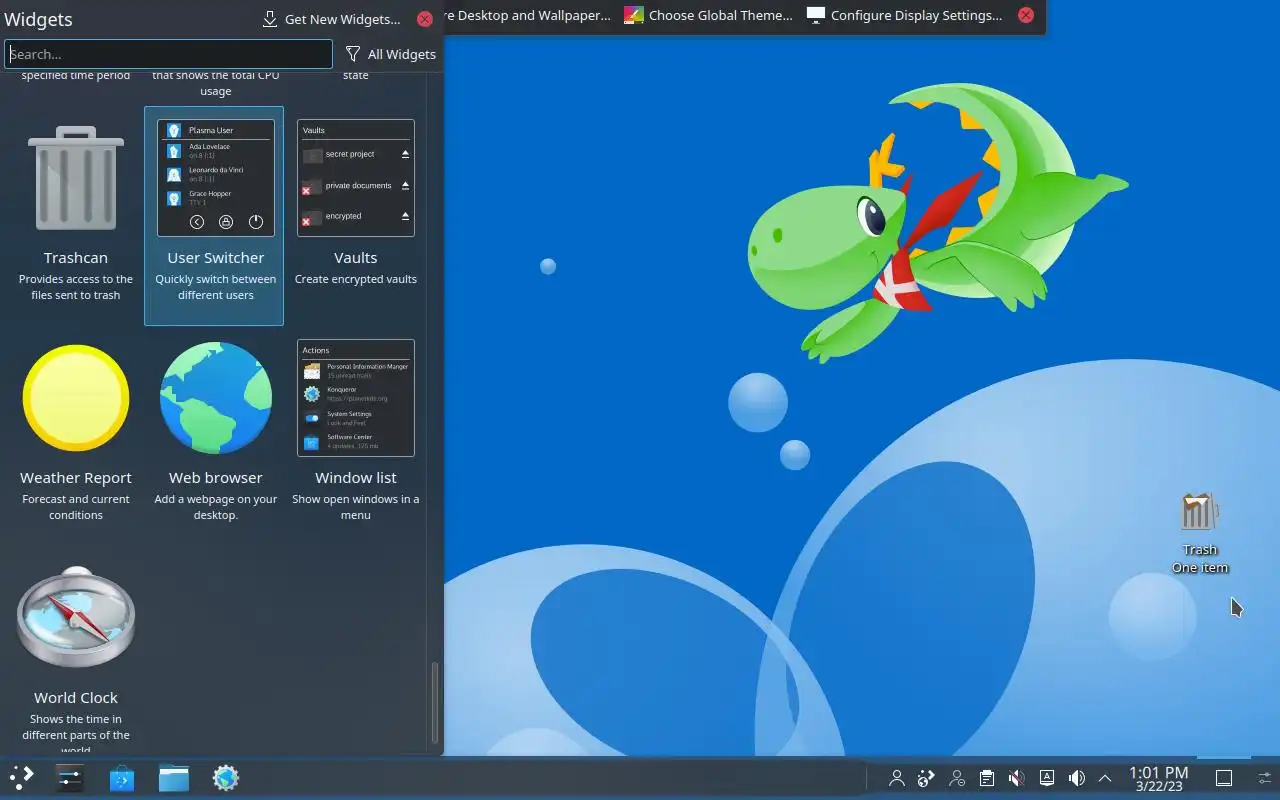
Task: Open System Settings from the taskbar
Action: pyautogui.click(x=70, y=778)
